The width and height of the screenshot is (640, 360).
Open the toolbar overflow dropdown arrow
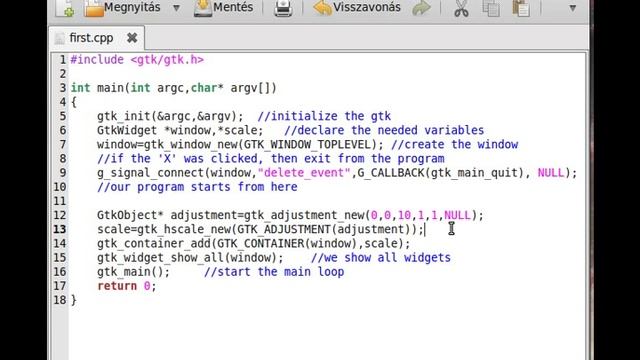point(573,8)
